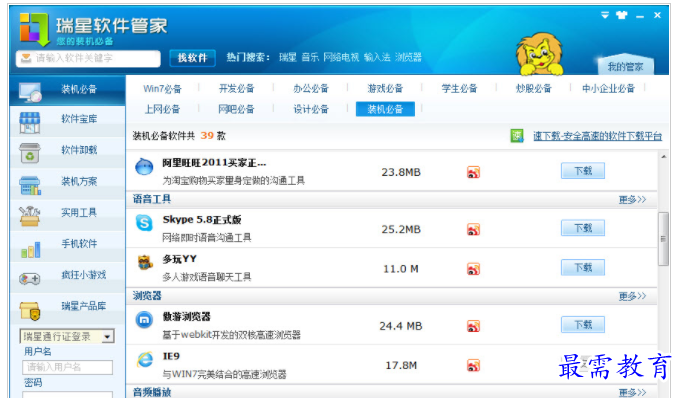
Task: Click the 多玩YY title text
Action: click(180, 259)
